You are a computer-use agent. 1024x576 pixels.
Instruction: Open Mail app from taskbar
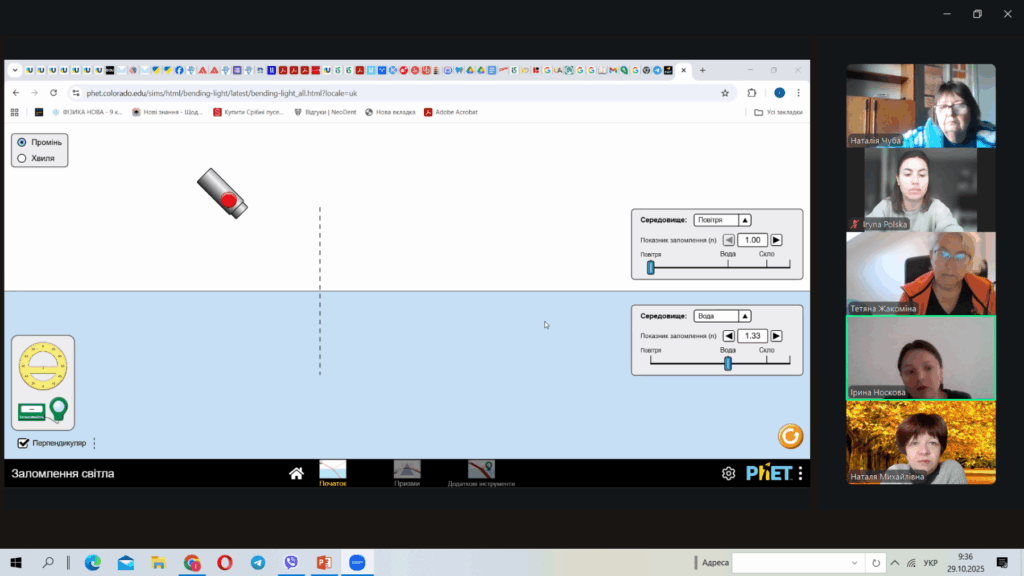(x=125, y=562)
